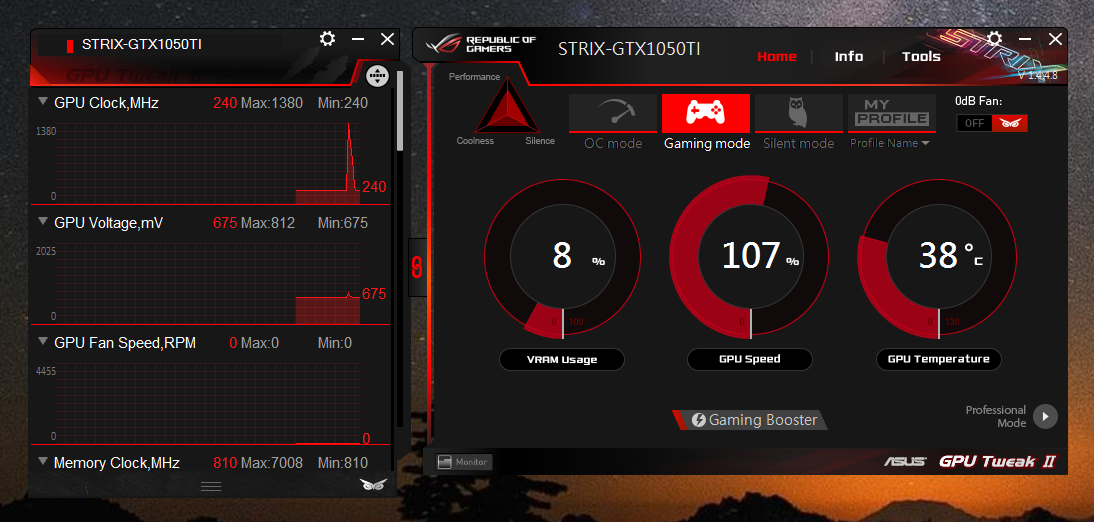1094x522 pixels.
Task: Open MY PROFILE tile
Action: tap(892, 113)
